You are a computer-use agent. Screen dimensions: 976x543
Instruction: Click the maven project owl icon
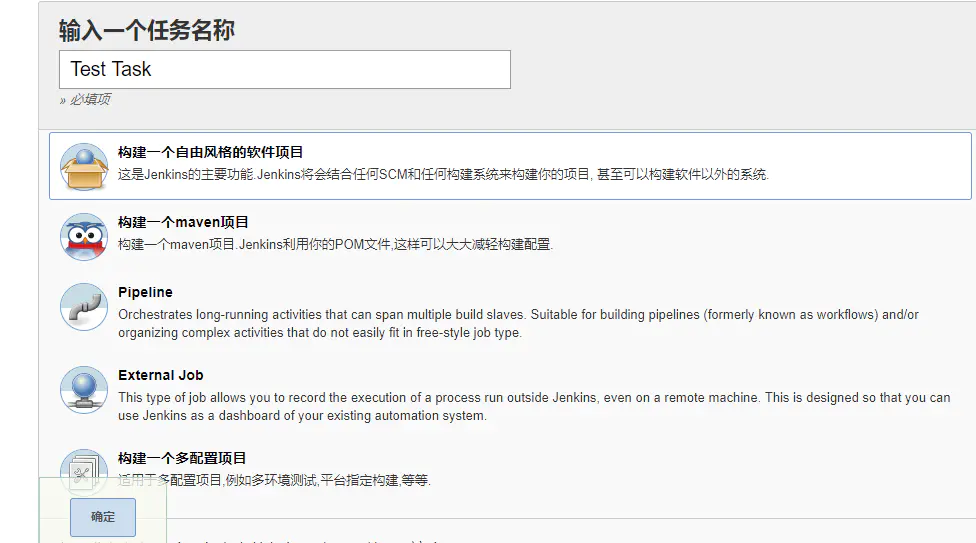click(x=84, y=237)
